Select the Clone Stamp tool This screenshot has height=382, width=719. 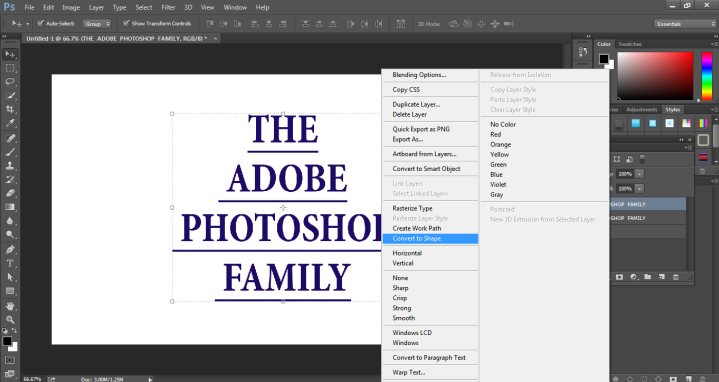tap(10, 166)
